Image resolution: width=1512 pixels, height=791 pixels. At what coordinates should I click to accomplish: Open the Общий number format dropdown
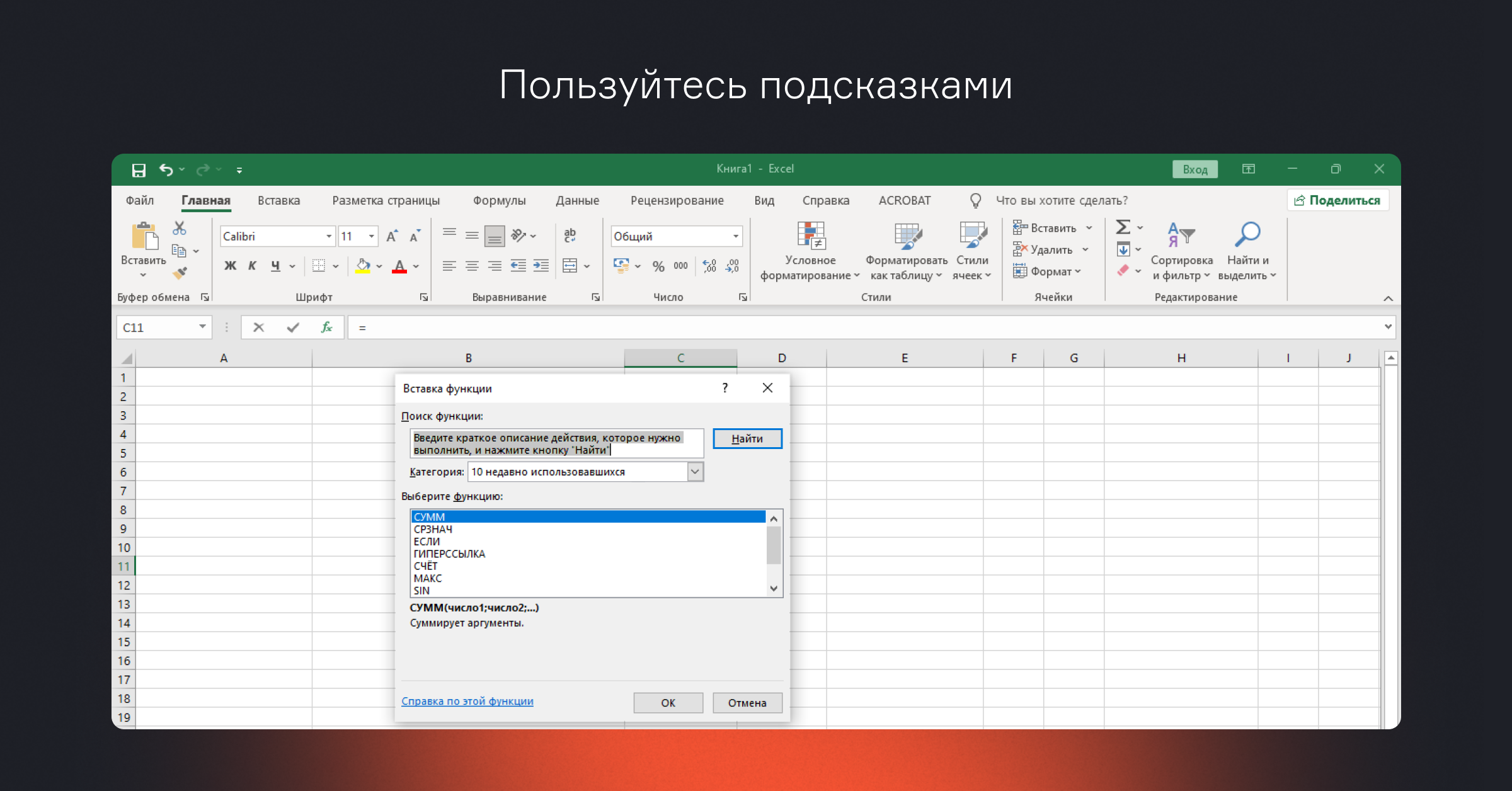[735, 236]
